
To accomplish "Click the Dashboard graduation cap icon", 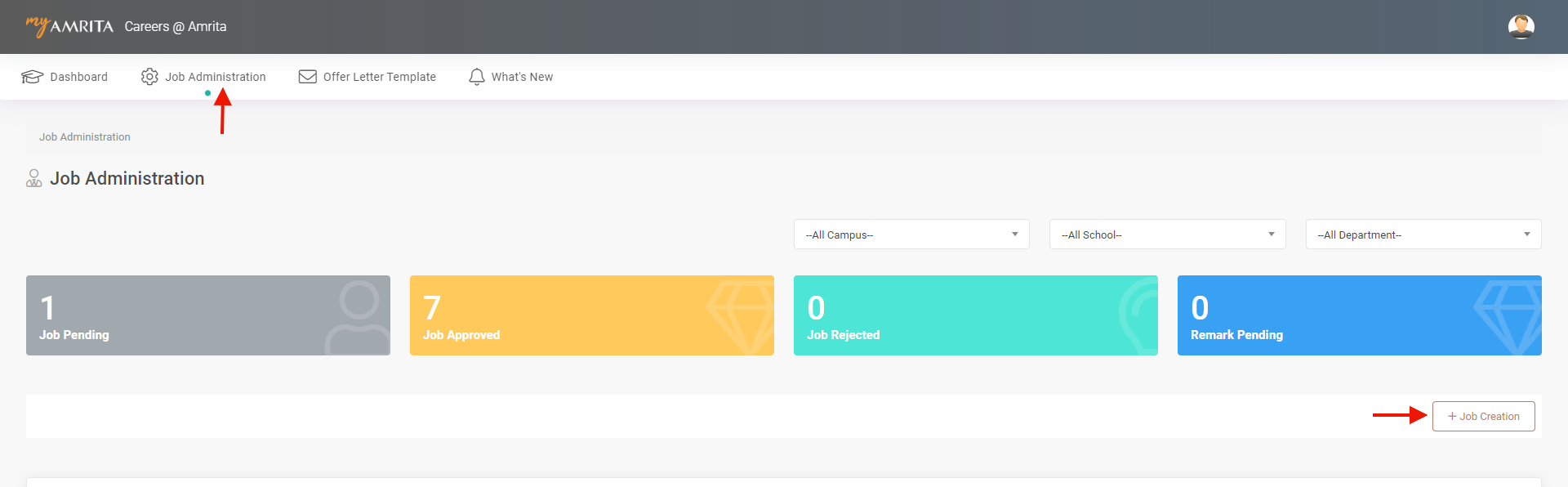I will [32, 77].
